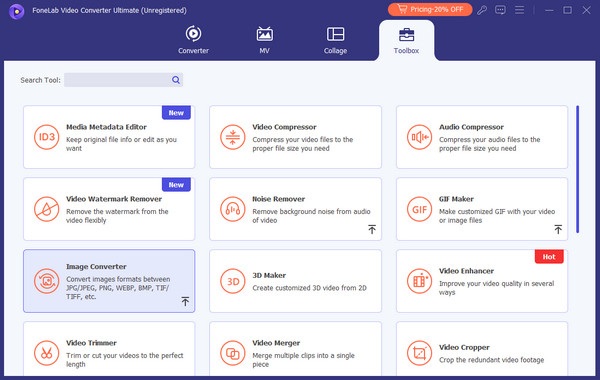Click the New badge on Video Watermark Remover
Viewport: 600px width, 380px height.
(x=176, y=185)
